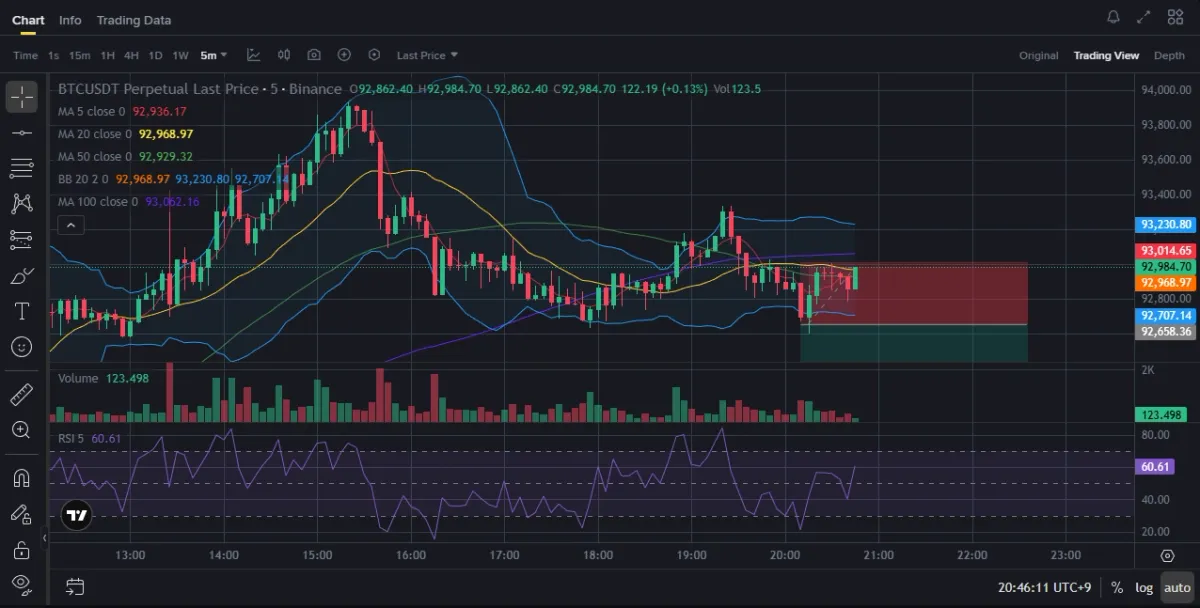Toggle magnet mode for drawings
Viewport: 1200px width, 608px height.
point(22,478)
